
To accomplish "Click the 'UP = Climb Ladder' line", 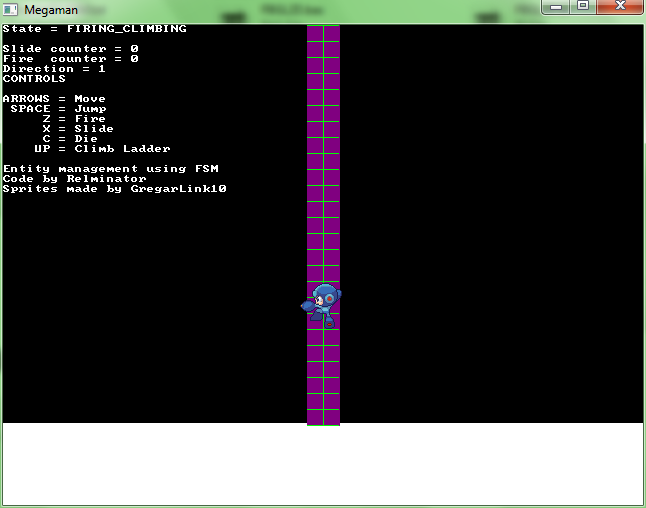I will tap(102, 148).
